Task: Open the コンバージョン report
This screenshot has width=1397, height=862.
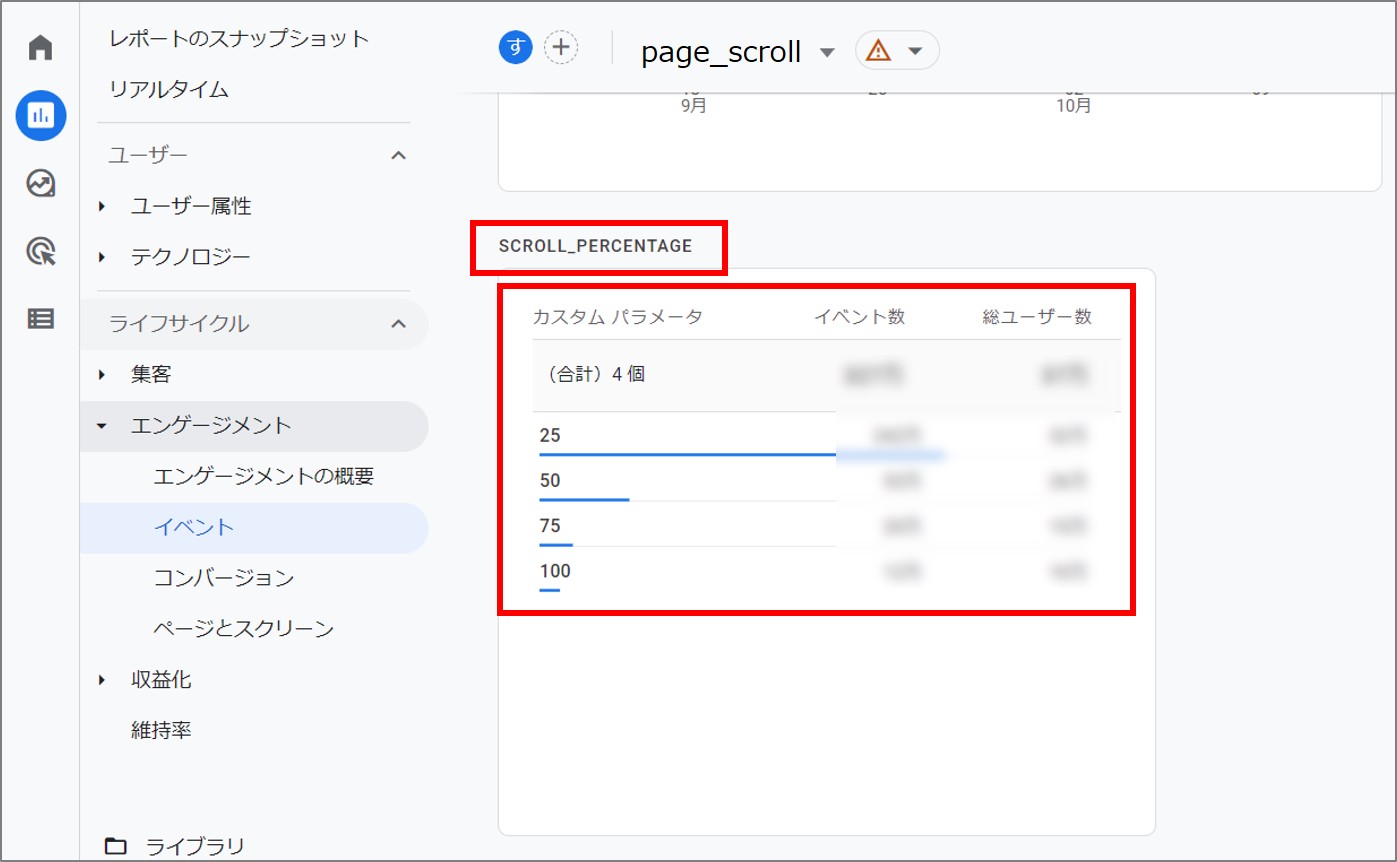Action: (223, 578)
